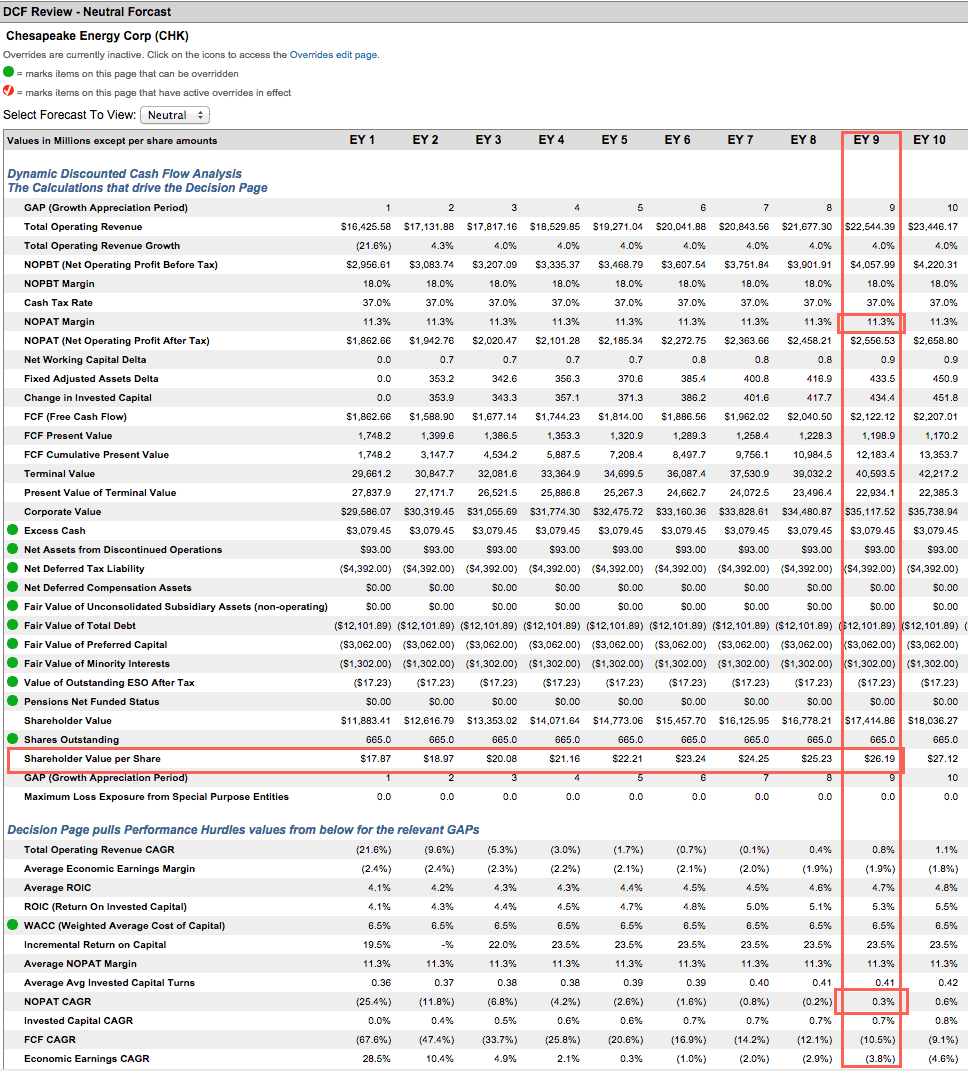The height and width of the screenshot is (1071, 968).
Task: Select the Change in Invested Capital label
Action: pos(87,398)
